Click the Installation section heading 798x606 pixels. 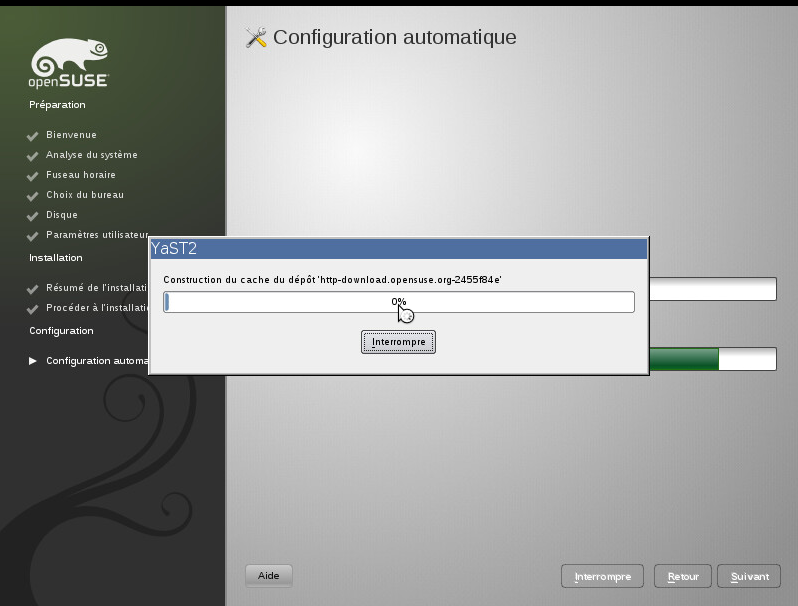[x=55, y=258]
